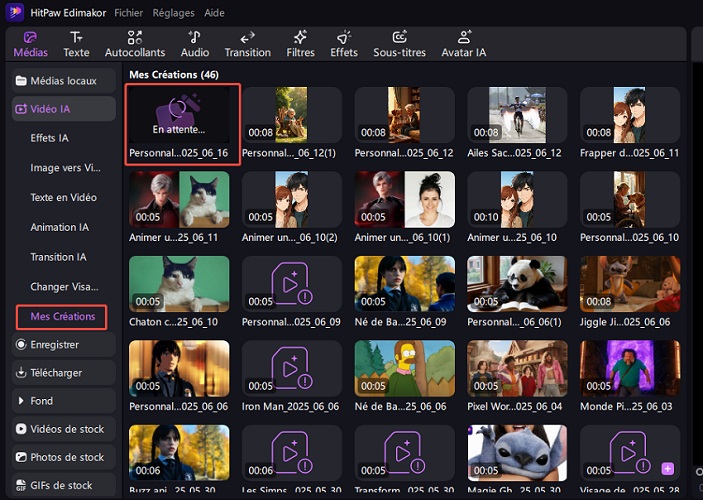Click the Vidéos de stock label
The height and width of the screenshot is (500, 703).
coord(67,429)
